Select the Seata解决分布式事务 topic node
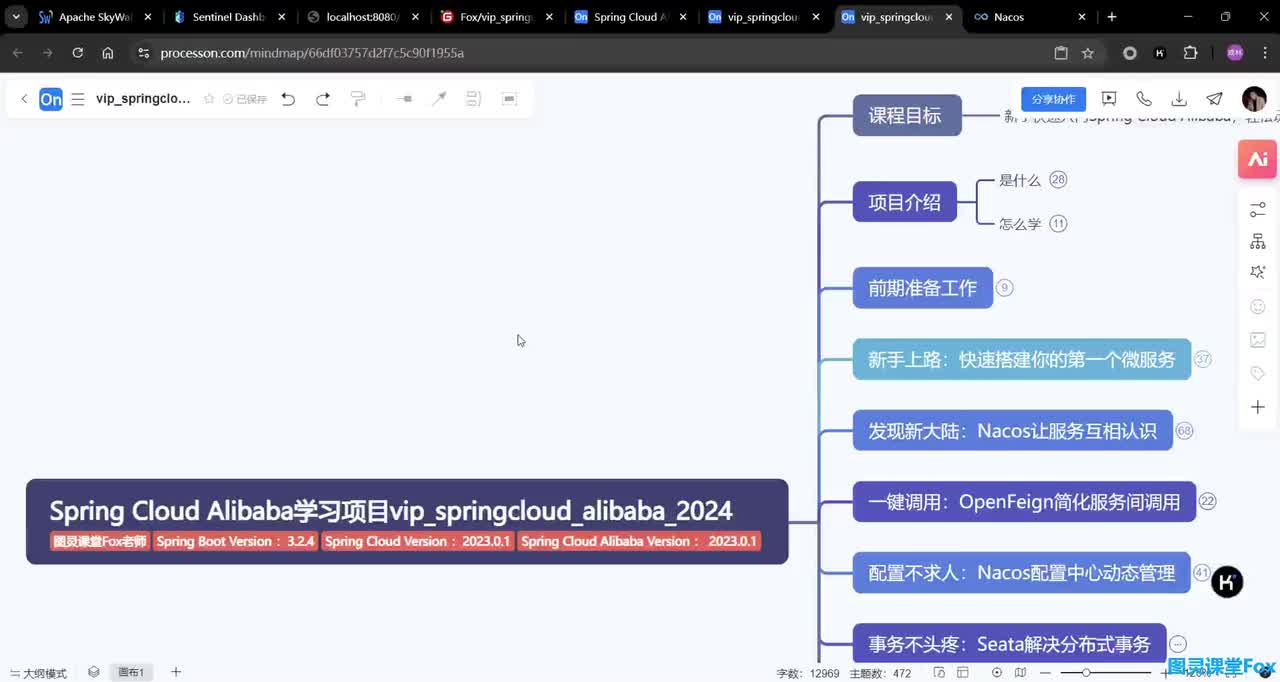 point(1009,642)
